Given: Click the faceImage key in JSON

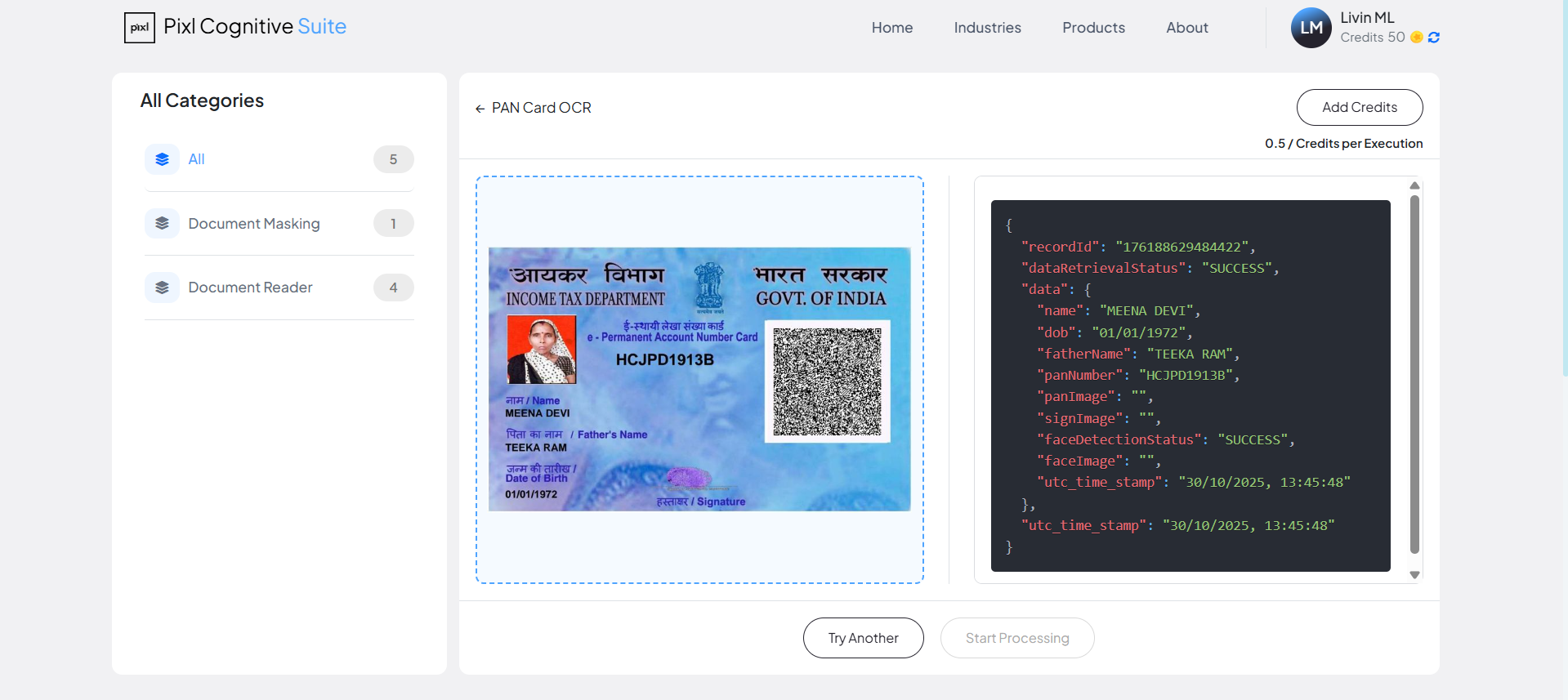Looking at the screenshot, I should click(x=1080, y=461).
